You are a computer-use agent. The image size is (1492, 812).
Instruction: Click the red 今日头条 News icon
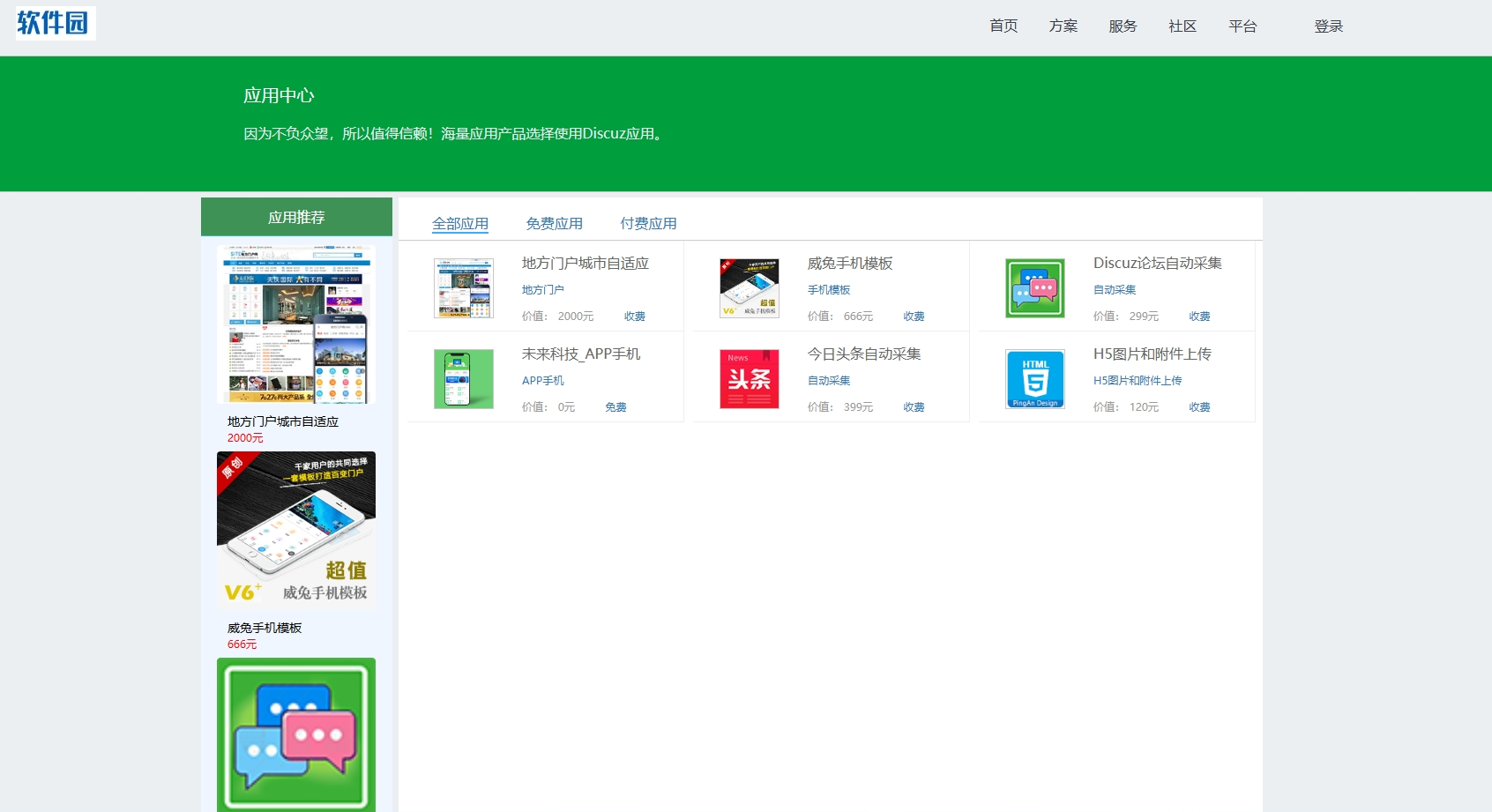(x=749, y=379)
